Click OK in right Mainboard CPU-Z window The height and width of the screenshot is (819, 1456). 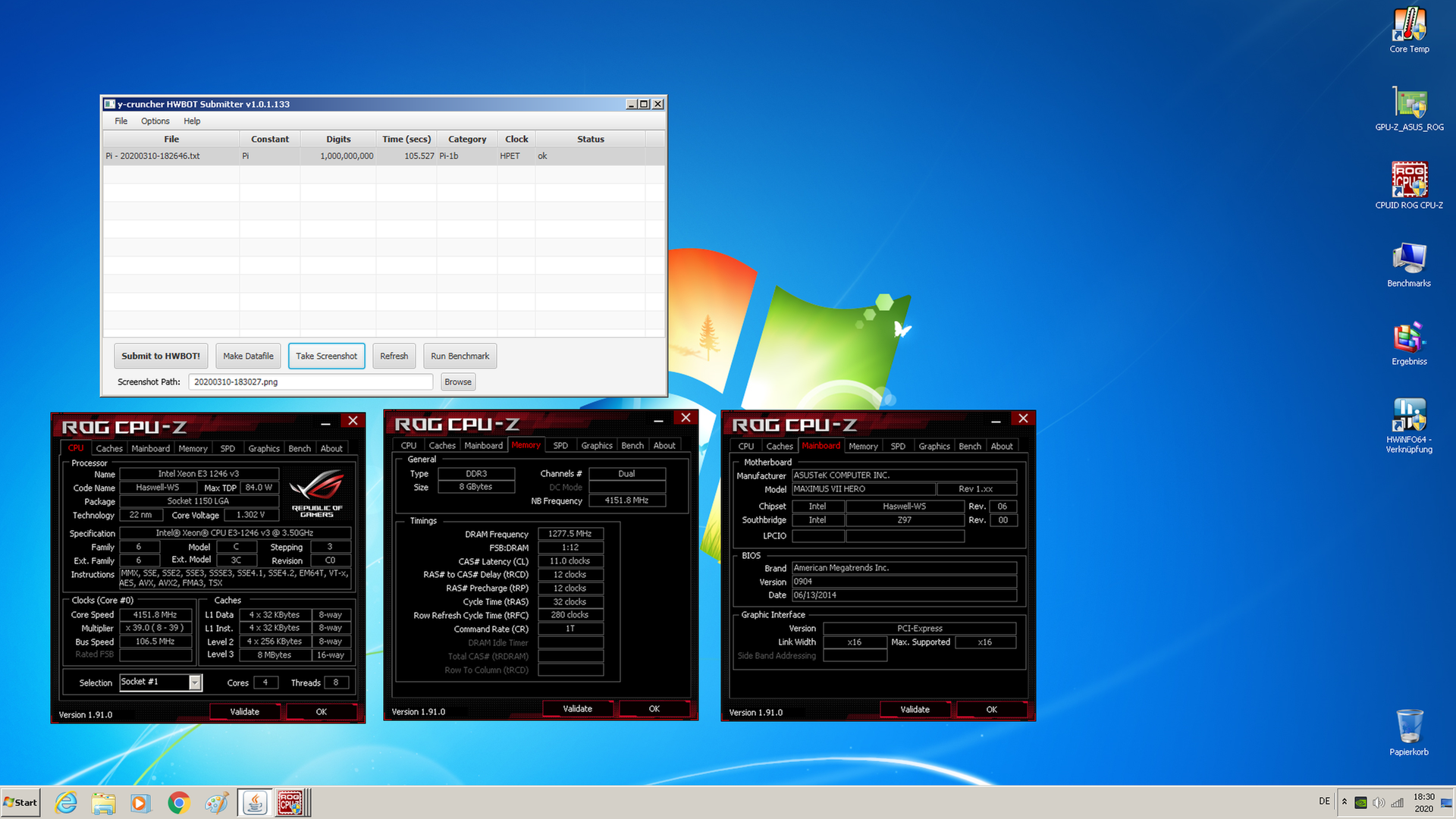pyautogui.click(x=992, y=710)
